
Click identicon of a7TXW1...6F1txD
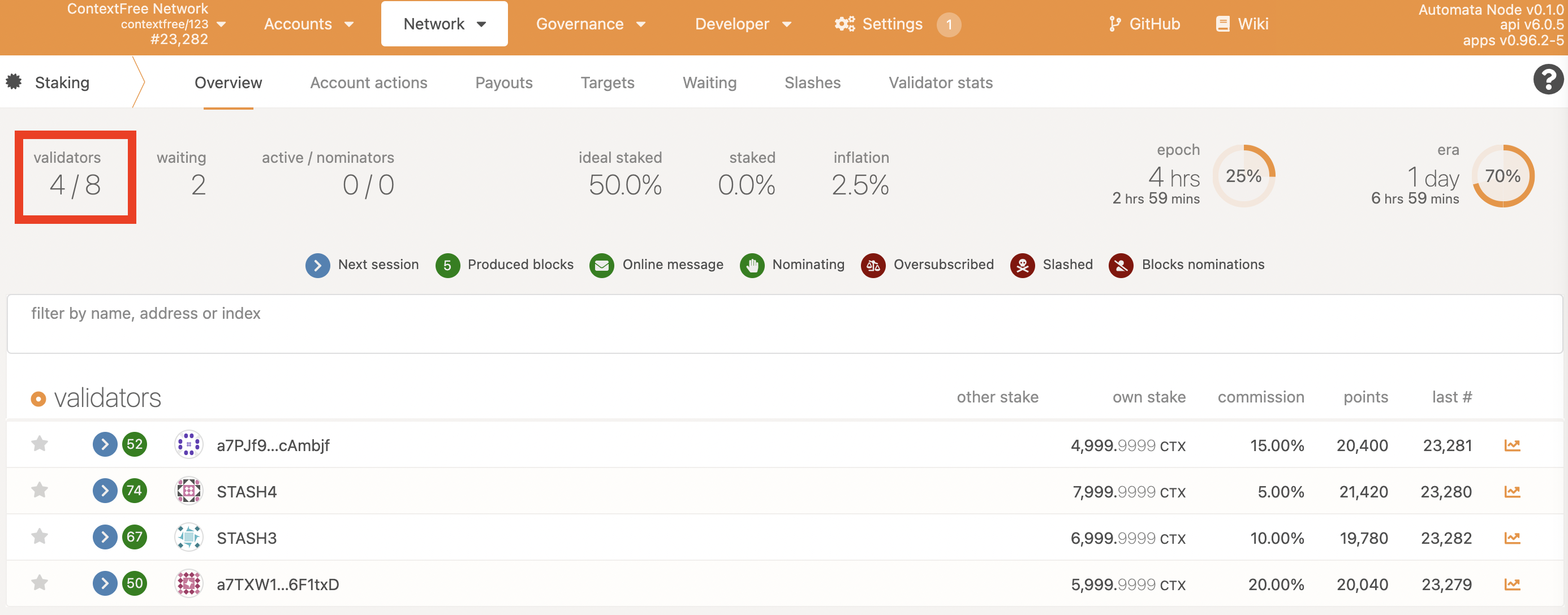click(x=189, y=583)
